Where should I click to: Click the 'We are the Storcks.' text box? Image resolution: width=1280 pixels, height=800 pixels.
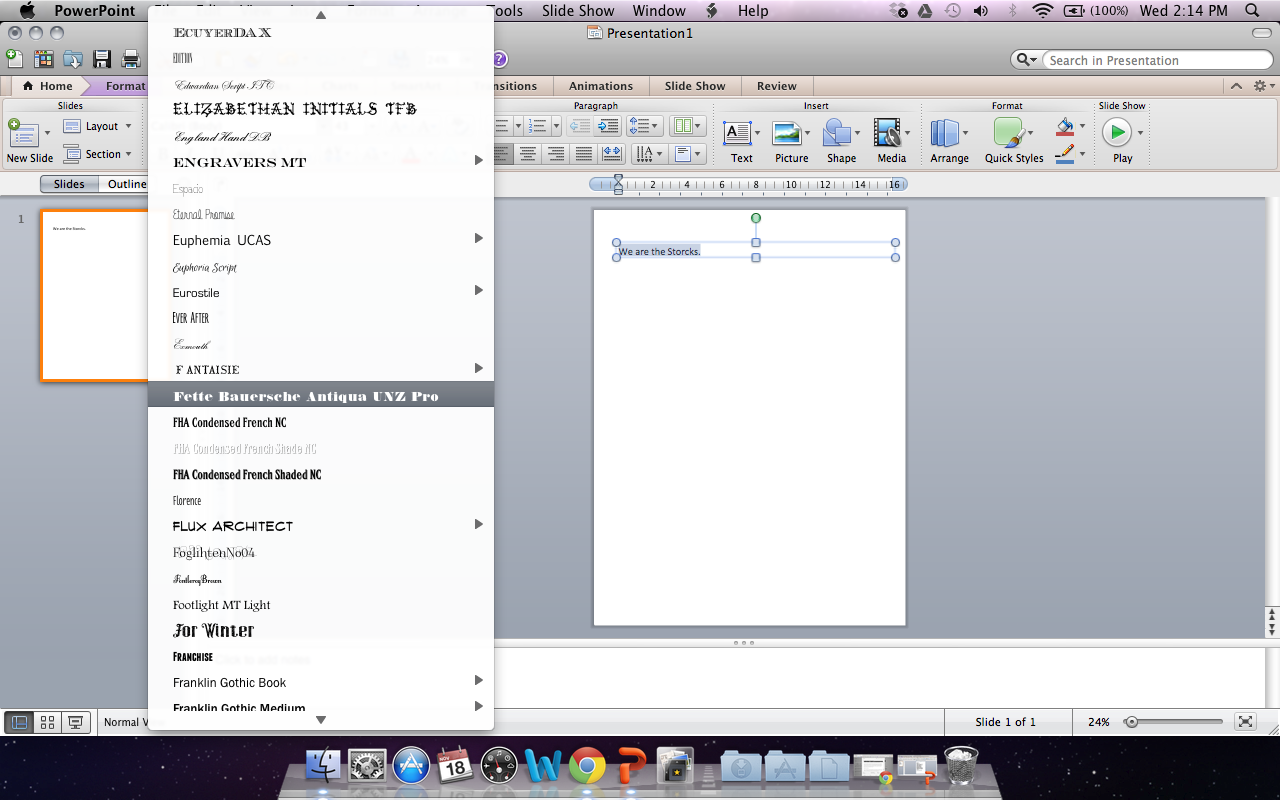click(755, 251)
